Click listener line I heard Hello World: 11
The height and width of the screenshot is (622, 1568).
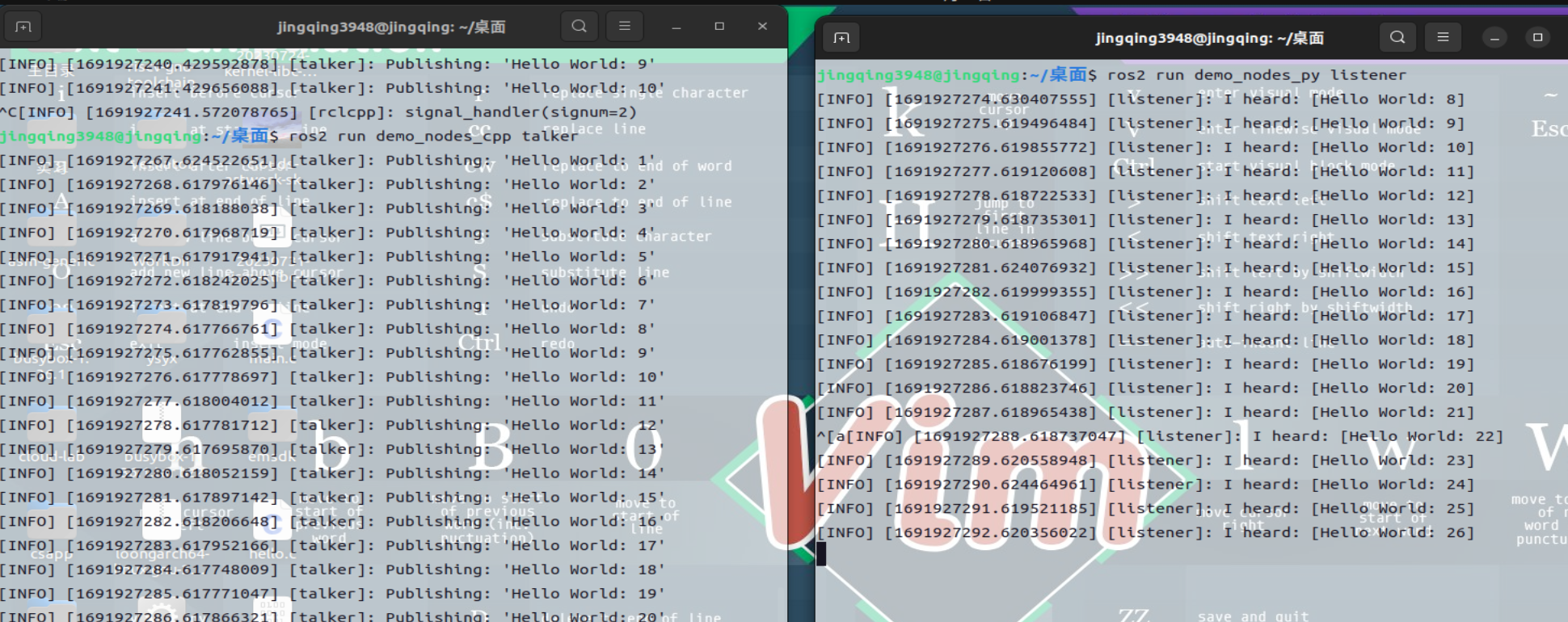coord(1145,171)
